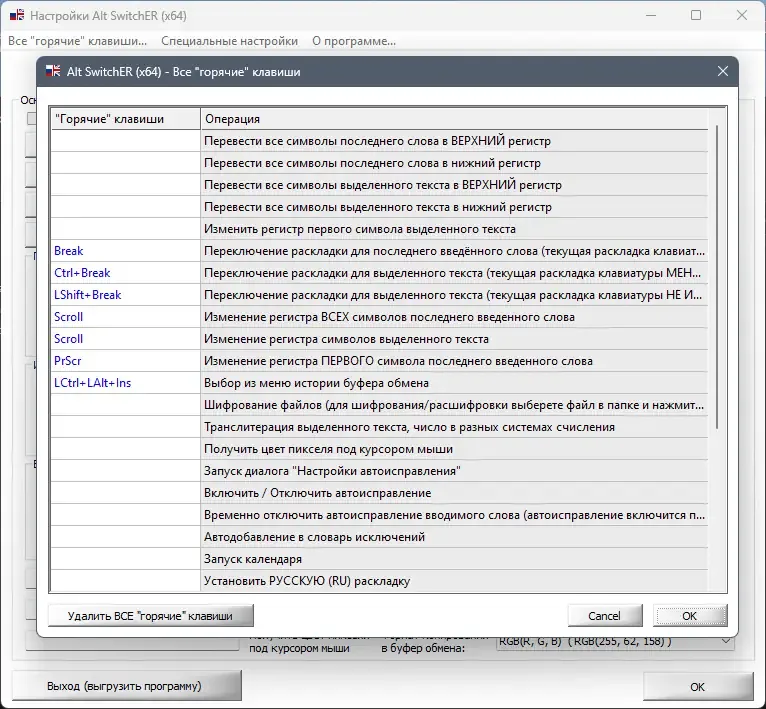Click the Cancel button in the hotkeys dialog
This screenshot has width=766, height=709.
[x=604, y=616]
